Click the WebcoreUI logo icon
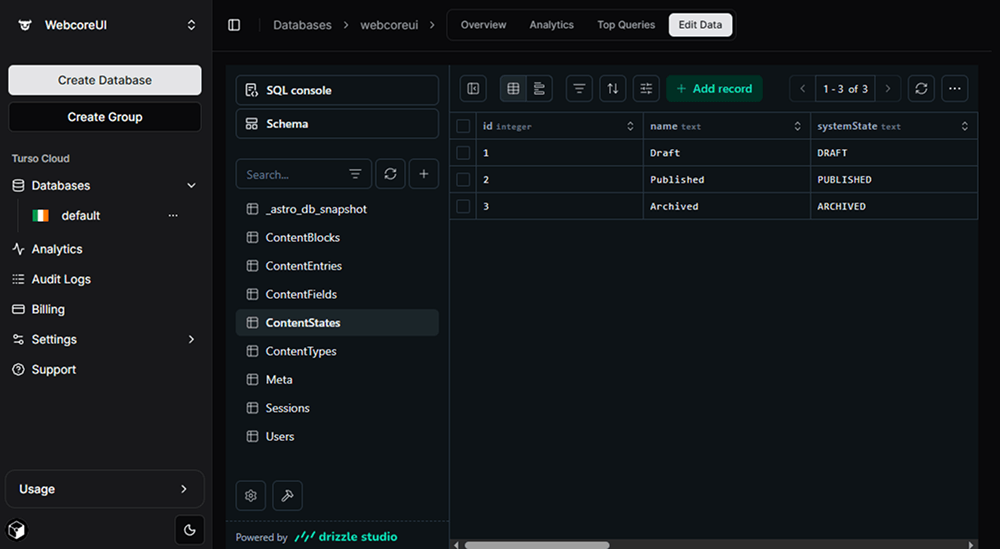The image size is (1000, 549). 25,25
